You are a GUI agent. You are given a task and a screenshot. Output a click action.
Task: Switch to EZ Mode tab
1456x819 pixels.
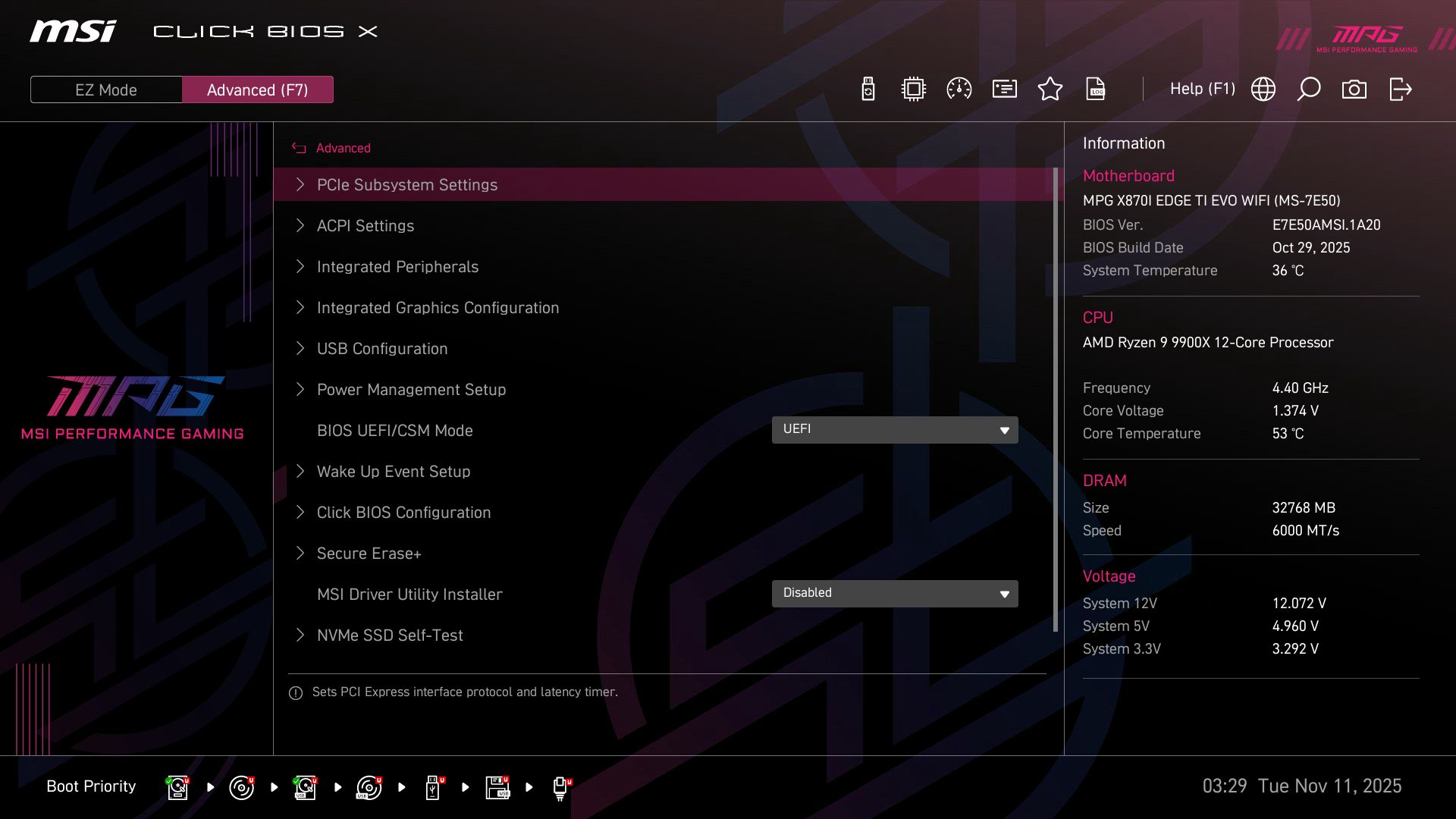tap(105, 89)
